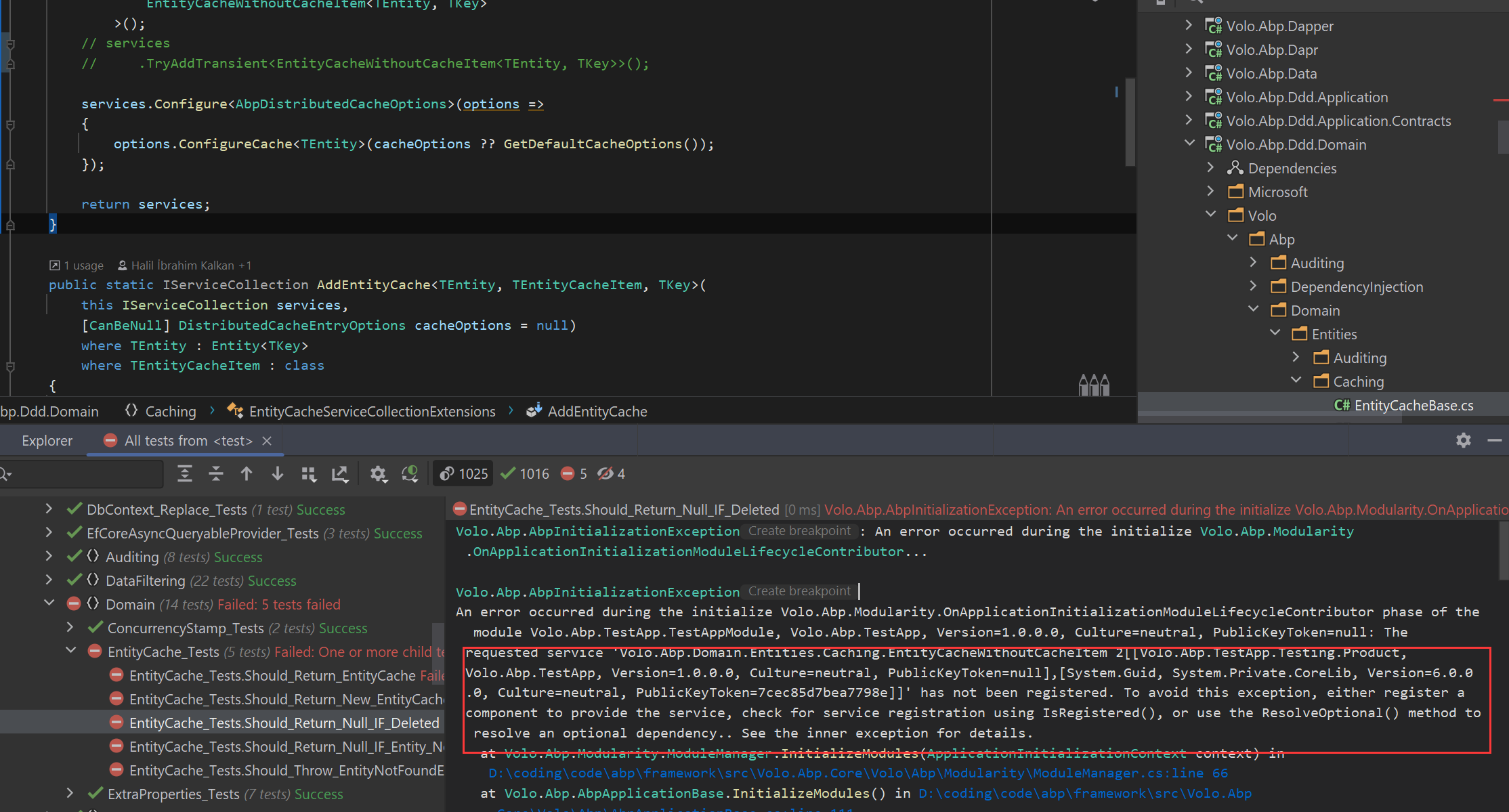Screen dimensions: 1509x812
Task: Toggle the 1016 passed tests filter
Action: (x=525, y=474)
